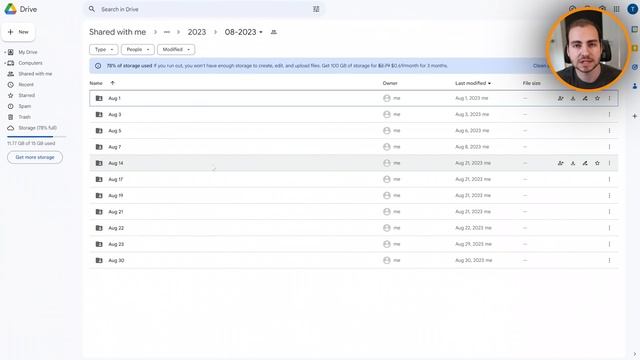This screenshot has height=360, width=640.
Task: Open more actions for Aug 17
Action: (x=609, y=179)
